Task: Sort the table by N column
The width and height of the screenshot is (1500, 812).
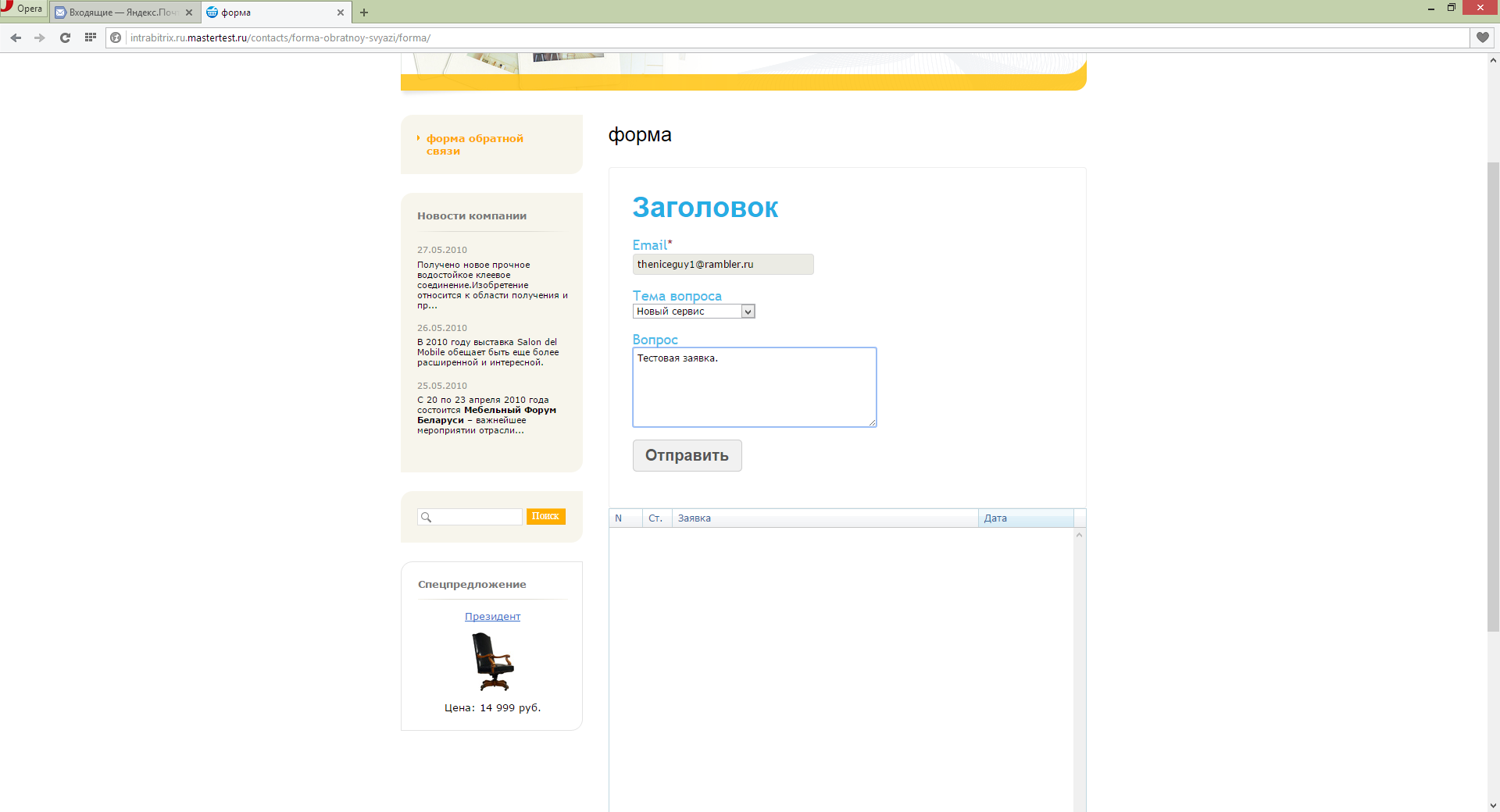Action: (625, 518)
